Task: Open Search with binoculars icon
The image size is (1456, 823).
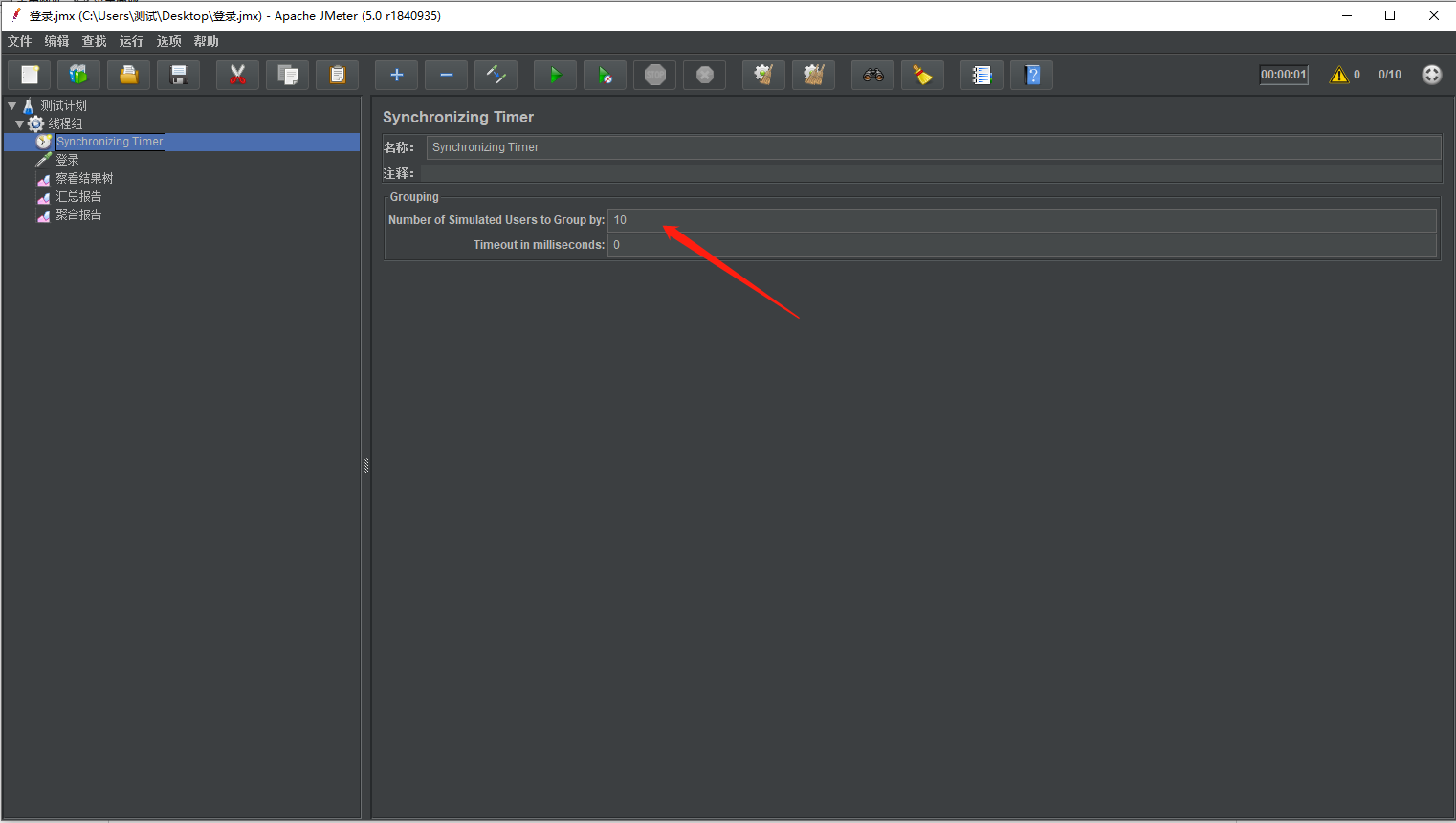Action: click(x=872, y=75)
